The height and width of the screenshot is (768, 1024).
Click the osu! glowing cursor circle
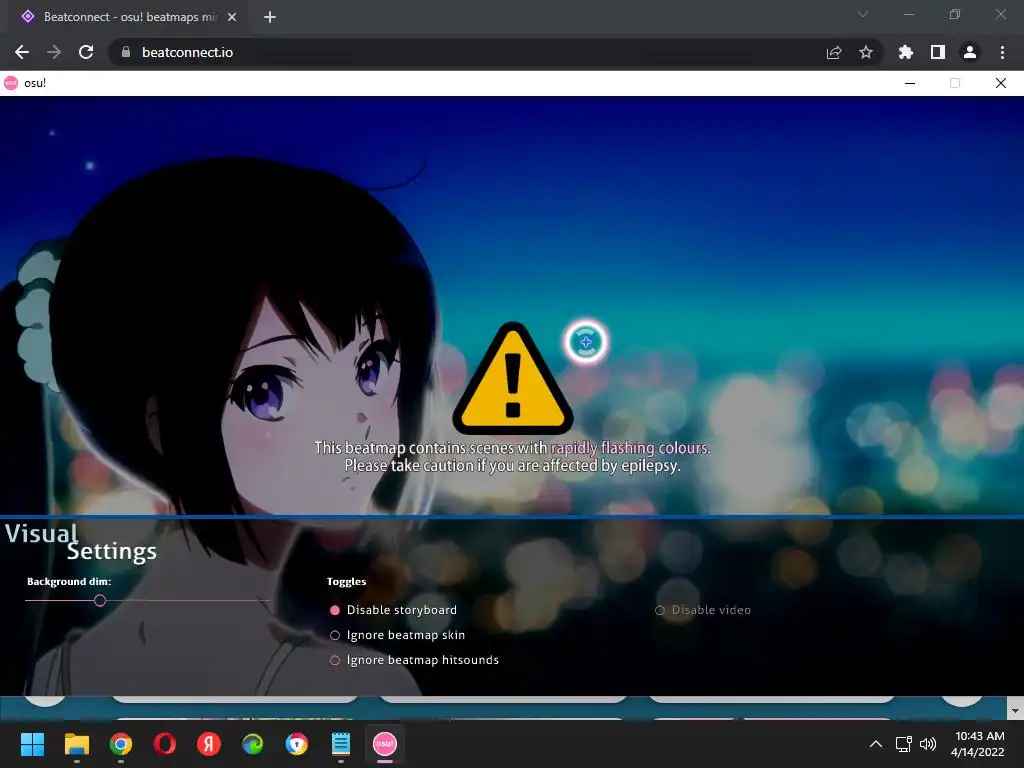[586, 342]
